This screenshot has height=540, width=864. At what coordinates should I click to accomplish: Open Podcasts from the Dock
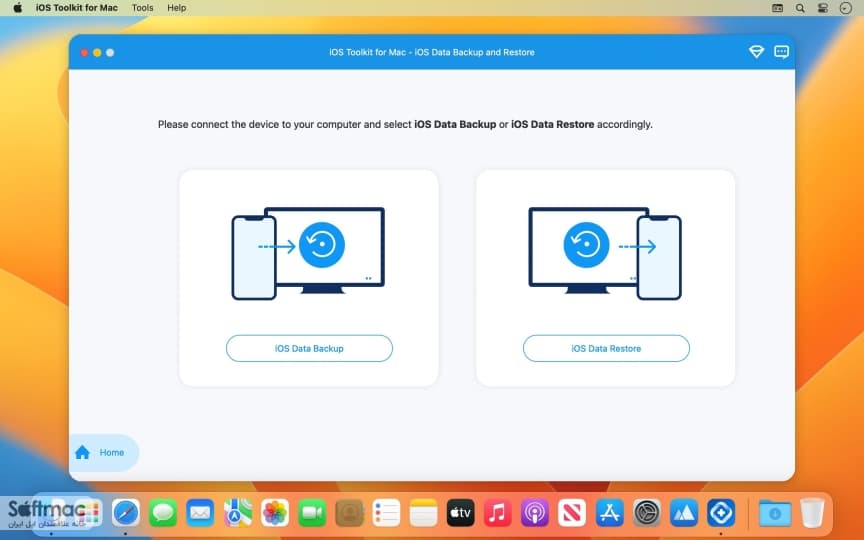coord(535,513)
